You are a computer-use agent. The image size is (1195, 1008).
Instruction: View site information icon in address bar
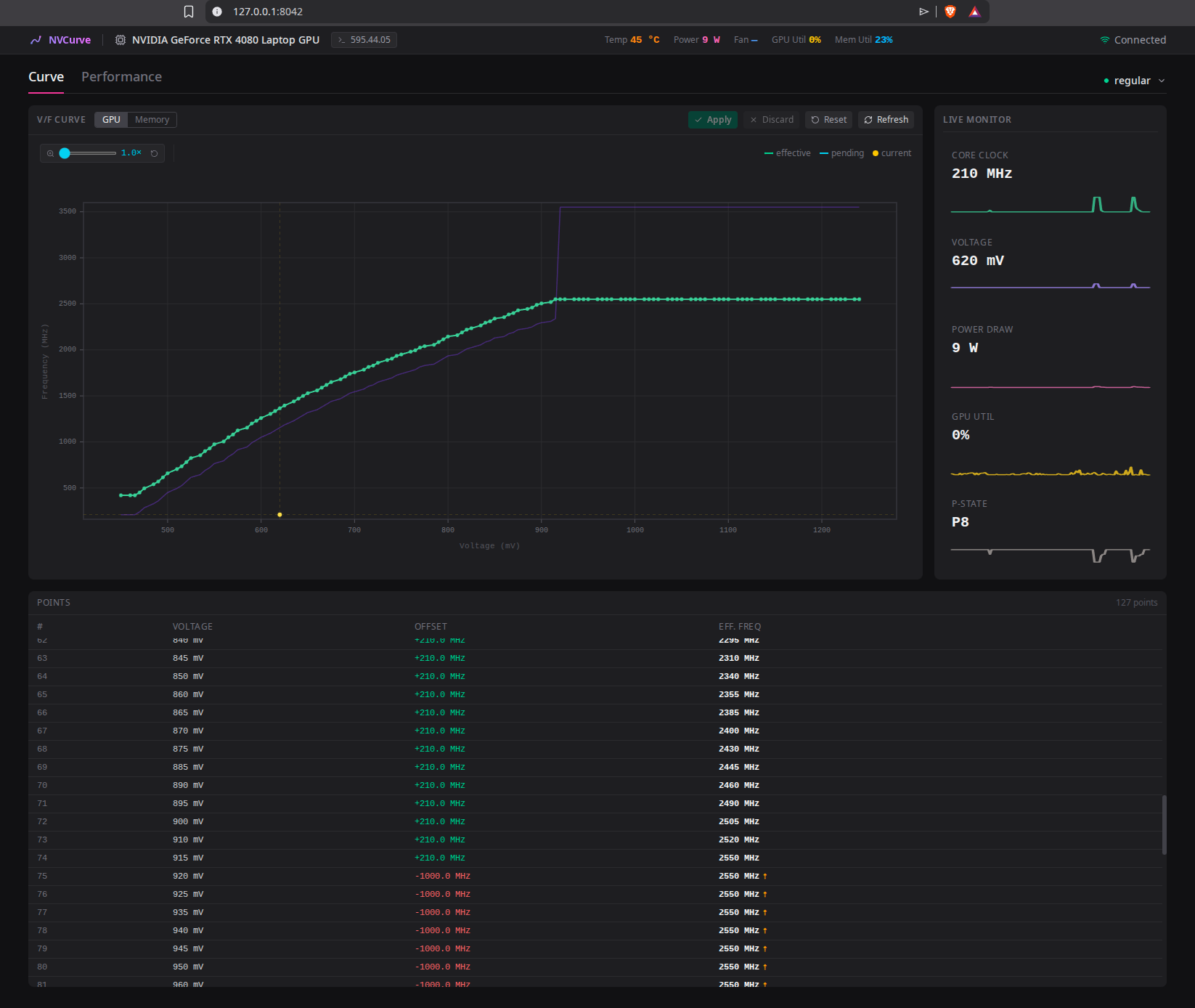click(216, 12)
